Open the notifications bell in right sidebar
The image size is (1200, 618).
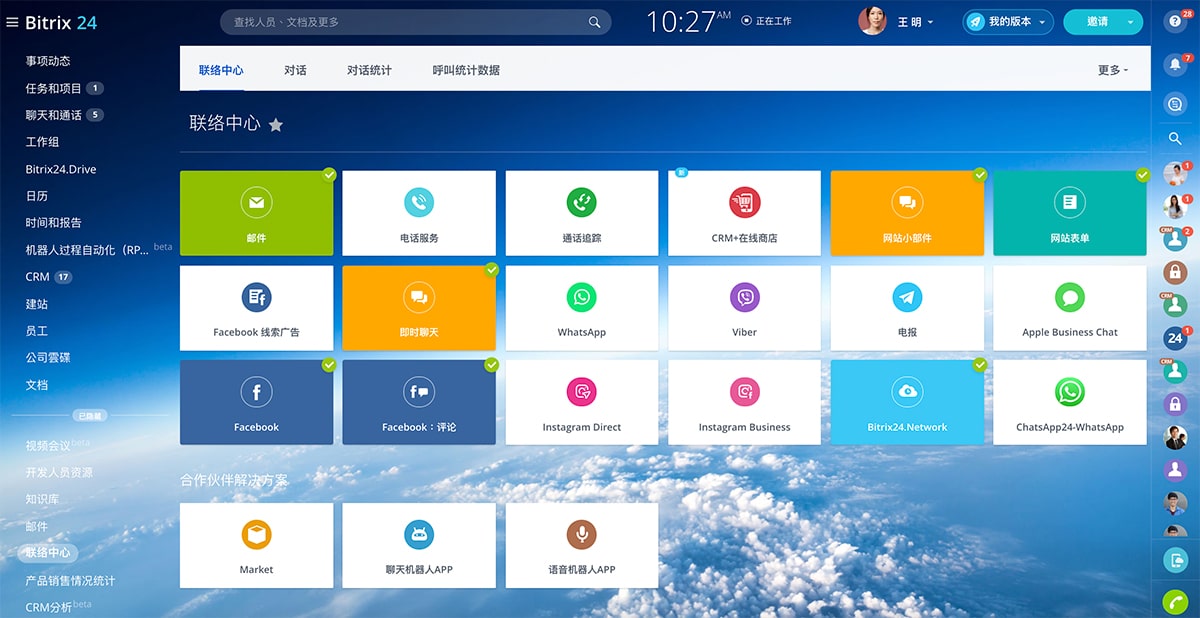[1175, 65]
